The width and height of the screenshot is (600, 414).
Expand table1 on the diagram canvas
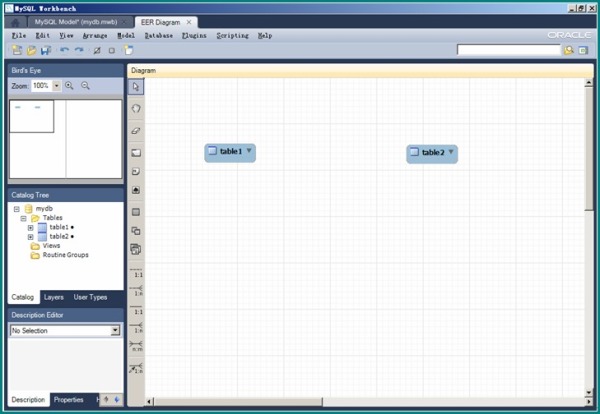[249, 151]
